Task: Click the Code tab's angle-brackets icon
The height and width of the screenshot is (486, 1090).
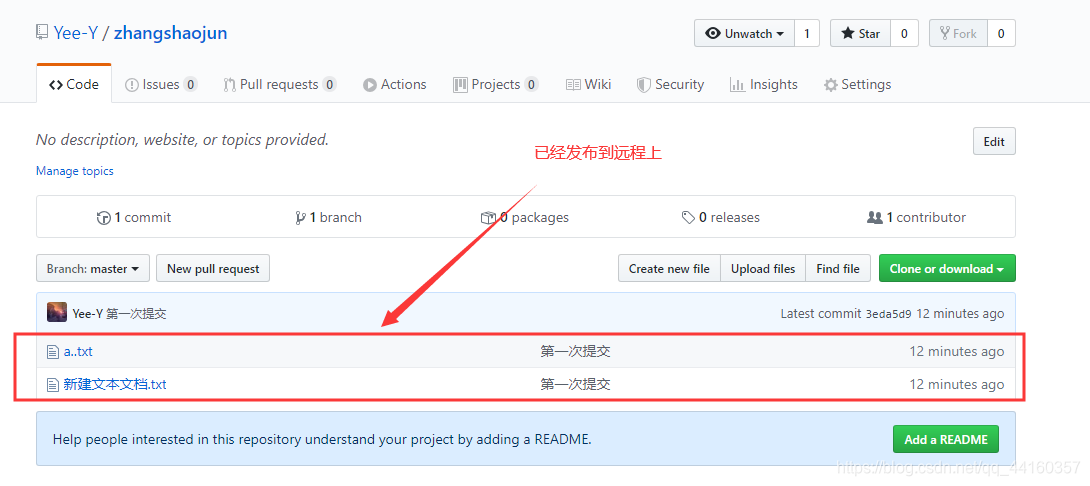Action: [56, 85]
